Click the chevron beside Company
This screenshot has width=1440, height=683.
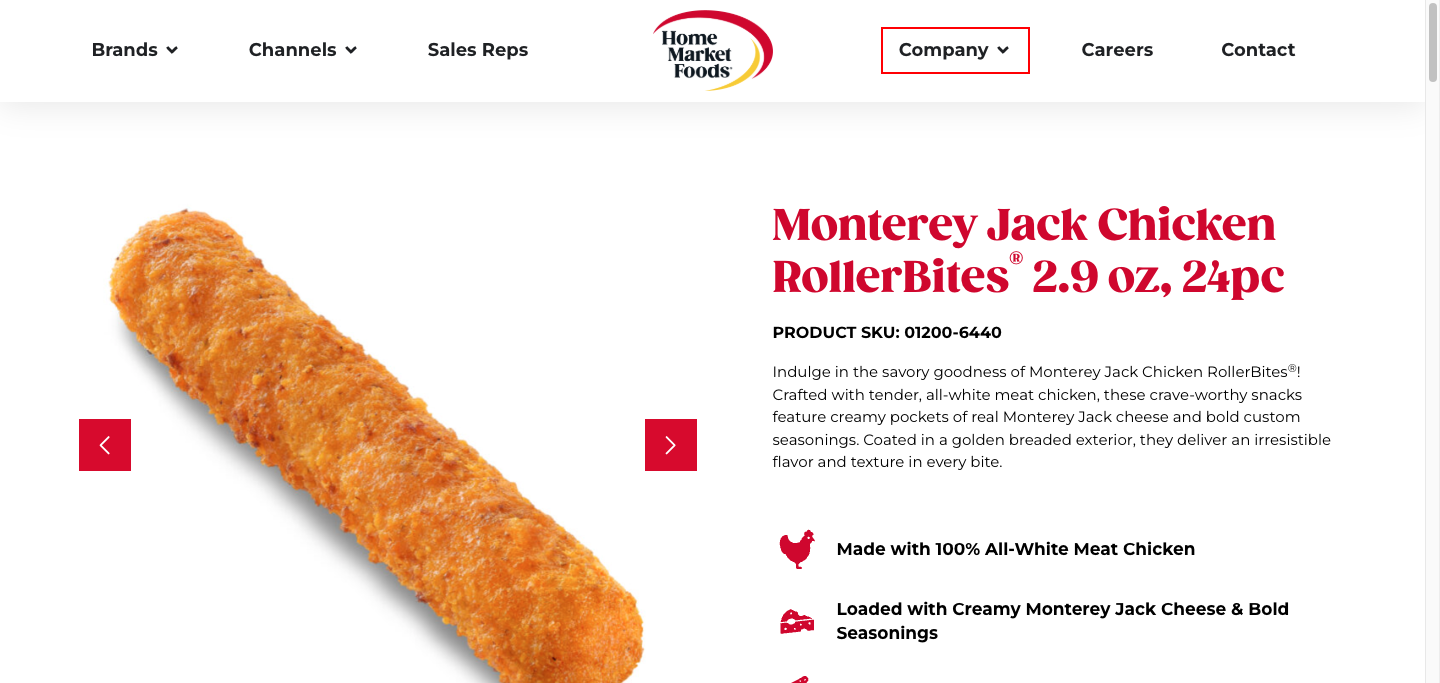click(1003, 50)
